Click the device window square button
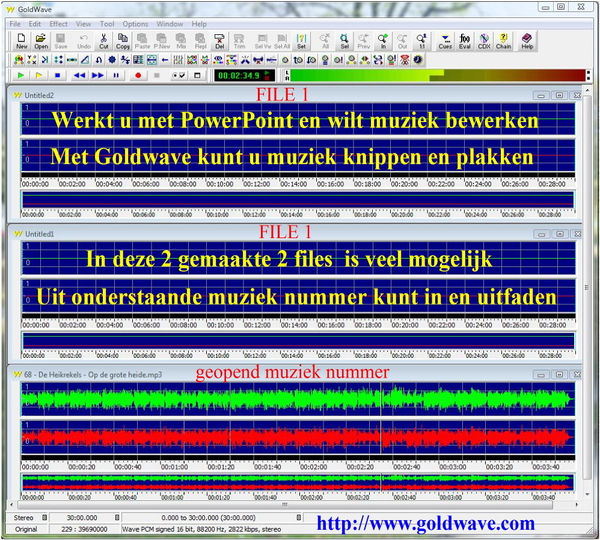Screen dimensions: 600x540 [x=197, y=75]
